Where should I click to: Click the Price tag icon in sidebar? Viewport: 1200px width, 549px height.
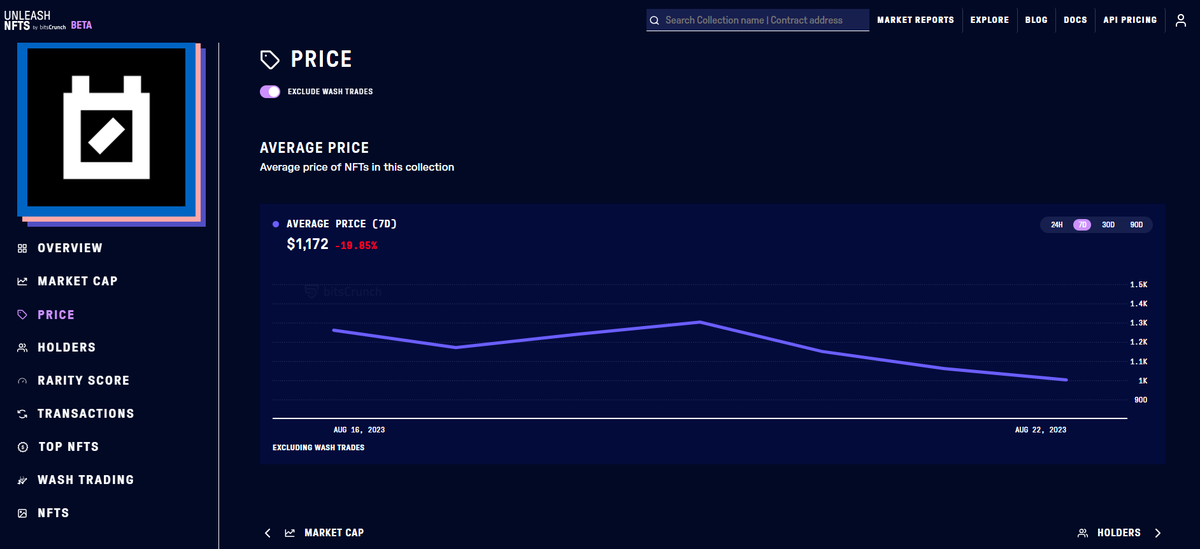click(22, 314)
